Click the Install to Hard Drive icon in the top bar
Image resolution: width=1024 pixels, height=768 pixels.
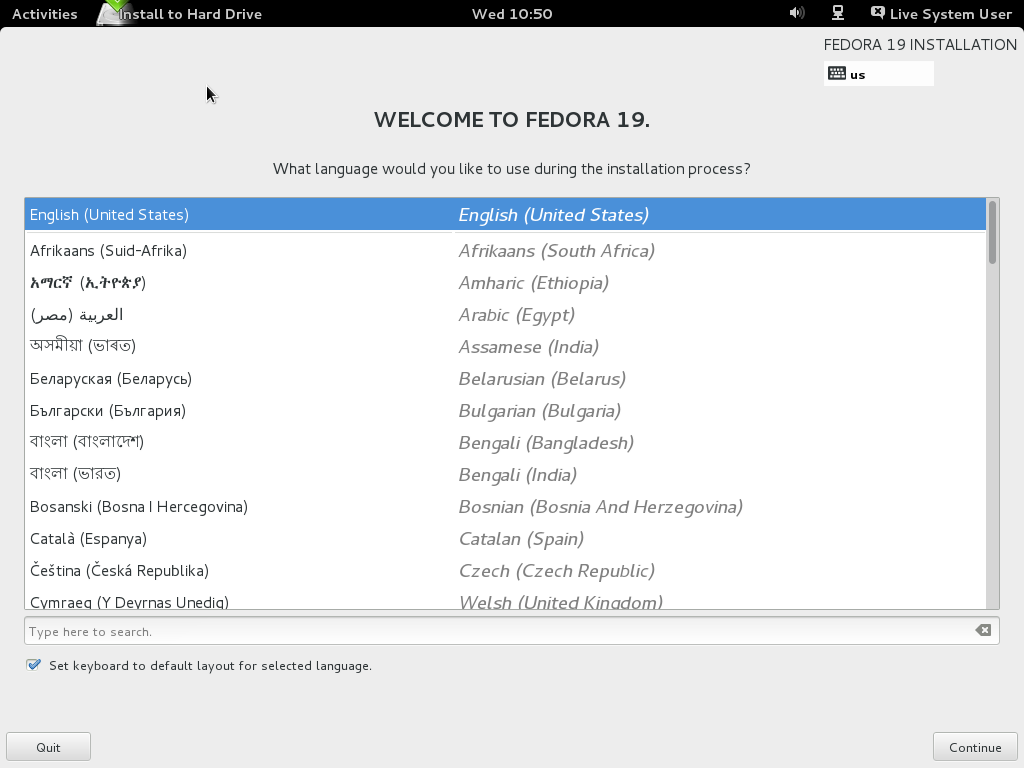tap(110, 13)
